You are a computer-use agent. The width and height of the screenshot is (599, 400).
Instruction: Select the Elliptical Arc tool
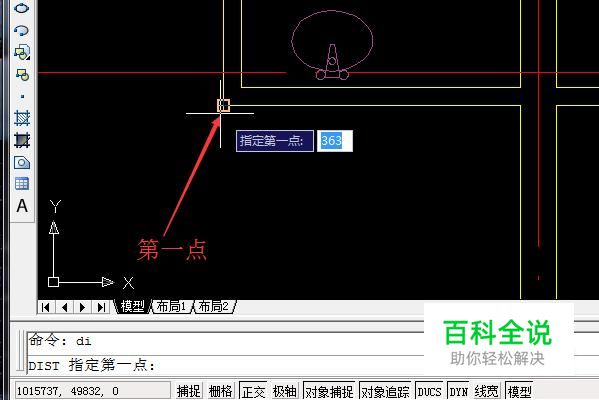click(21, 30)
